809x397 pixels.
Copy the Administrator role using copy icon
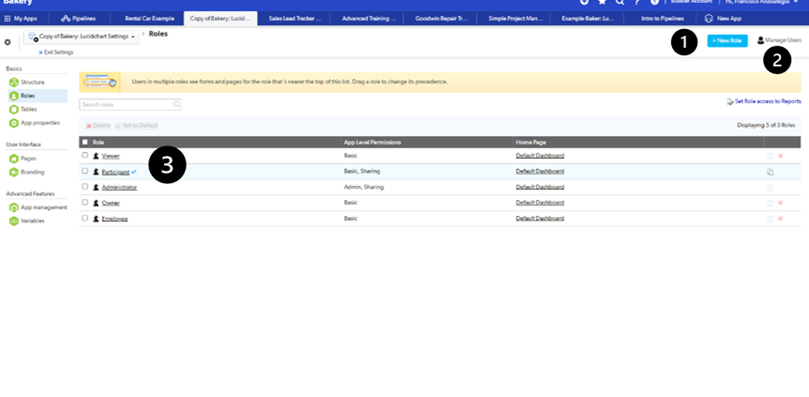tap(770, 187)
